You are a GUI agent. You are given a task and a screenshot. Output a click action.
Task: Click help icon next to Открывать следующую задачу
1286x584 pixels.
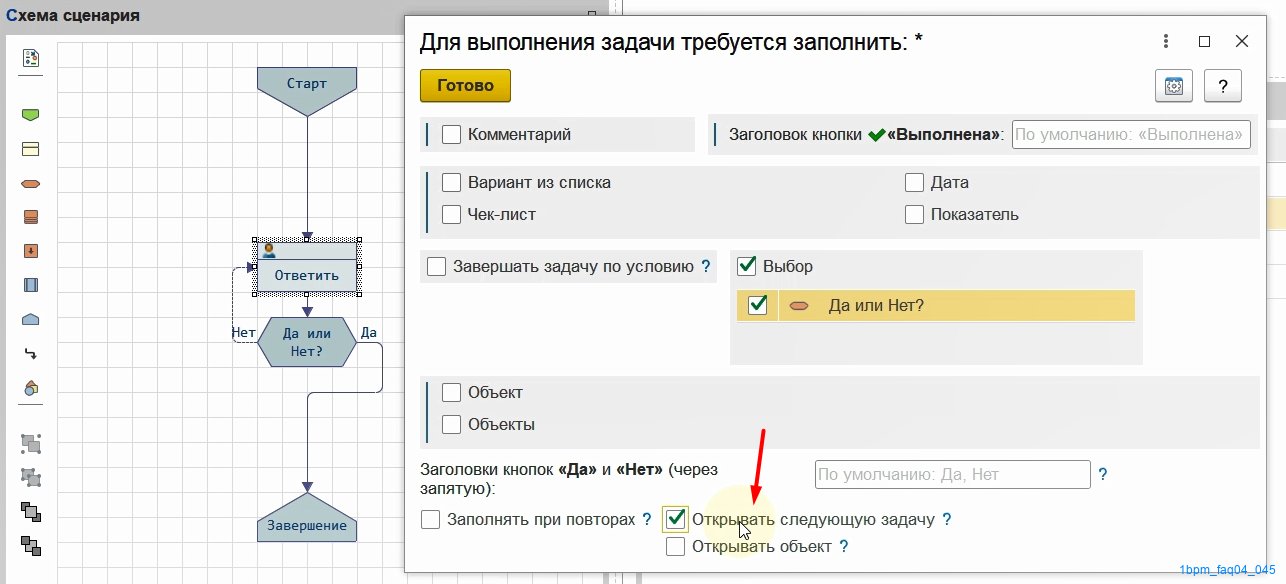[946, 520]
